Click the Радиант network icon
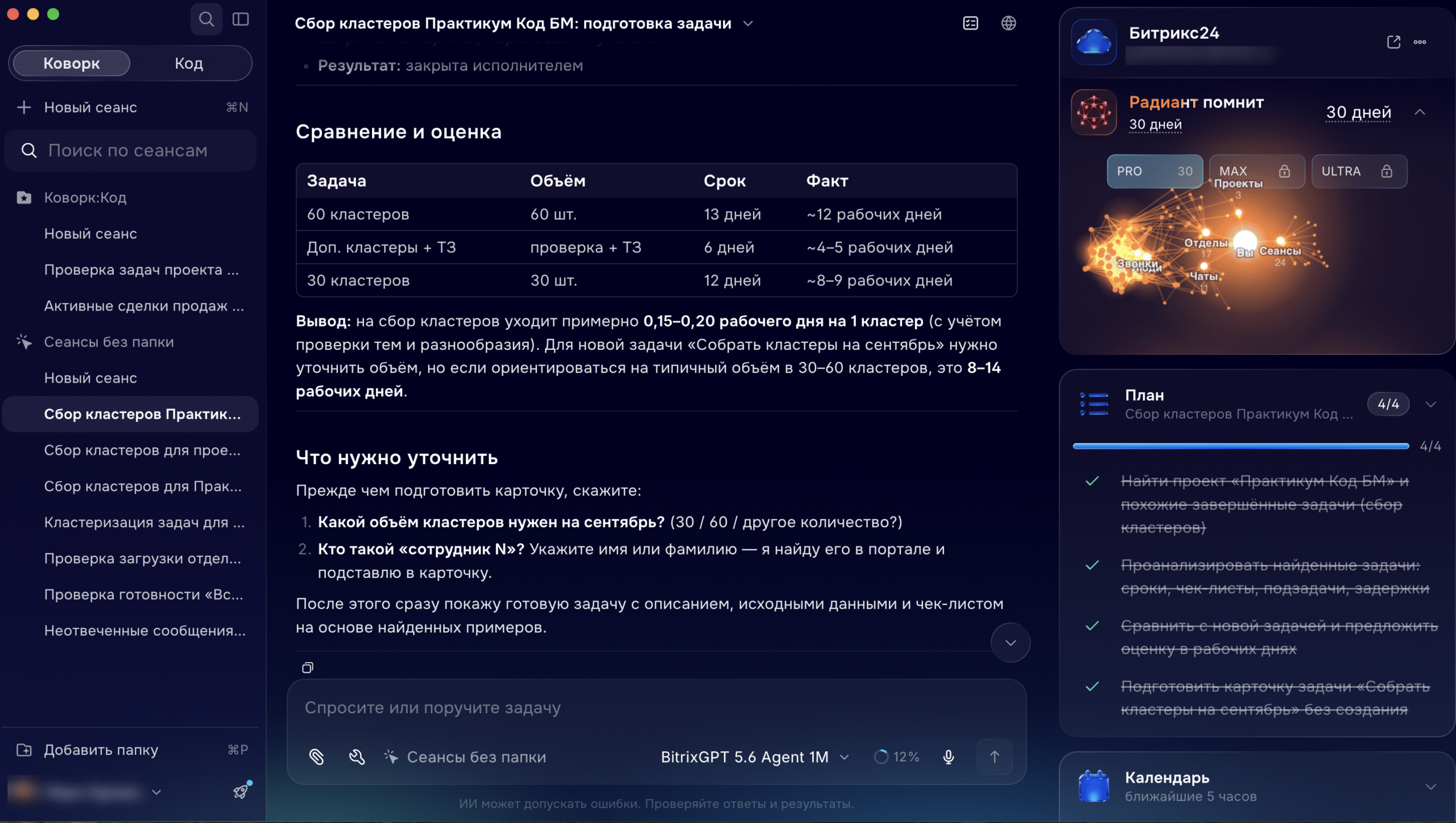 coord(1094,112)
